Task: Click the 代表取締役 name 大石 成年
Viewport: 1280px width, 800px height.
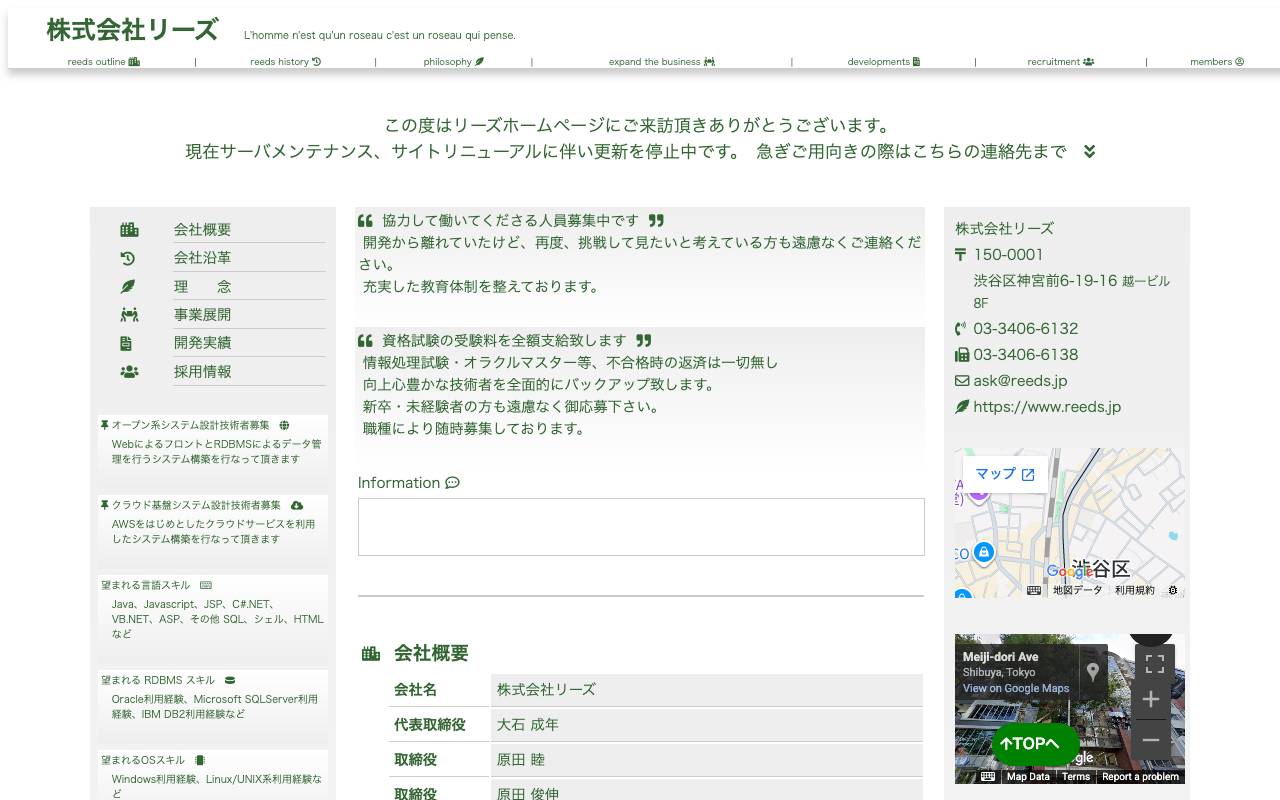Action: coord(528,725)
